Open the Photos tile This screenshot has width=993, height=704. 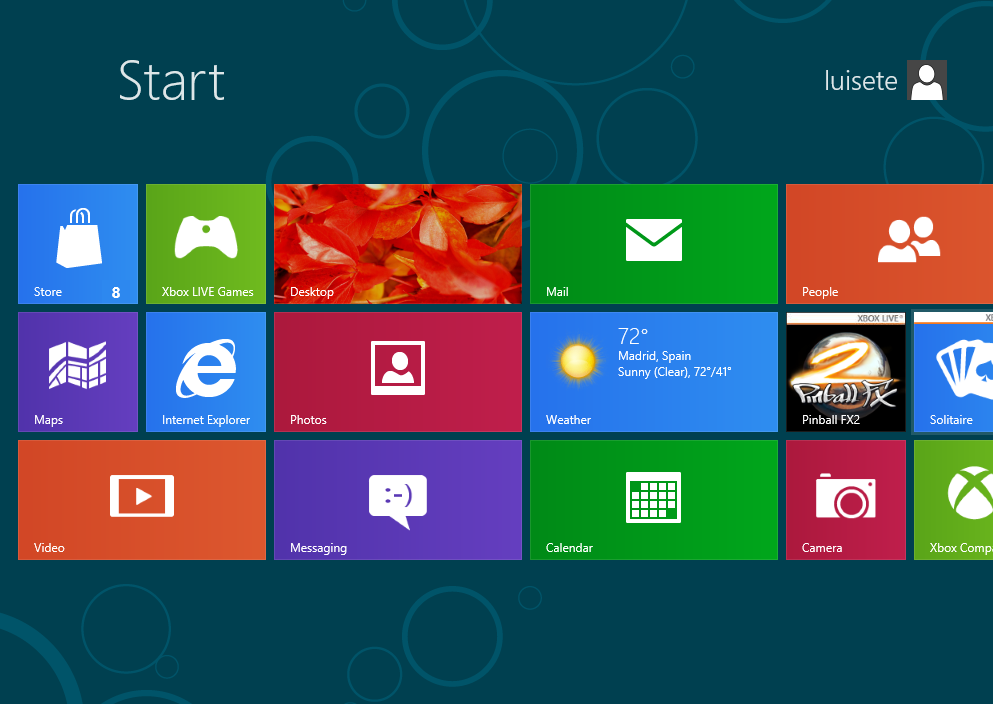[398, 372]
